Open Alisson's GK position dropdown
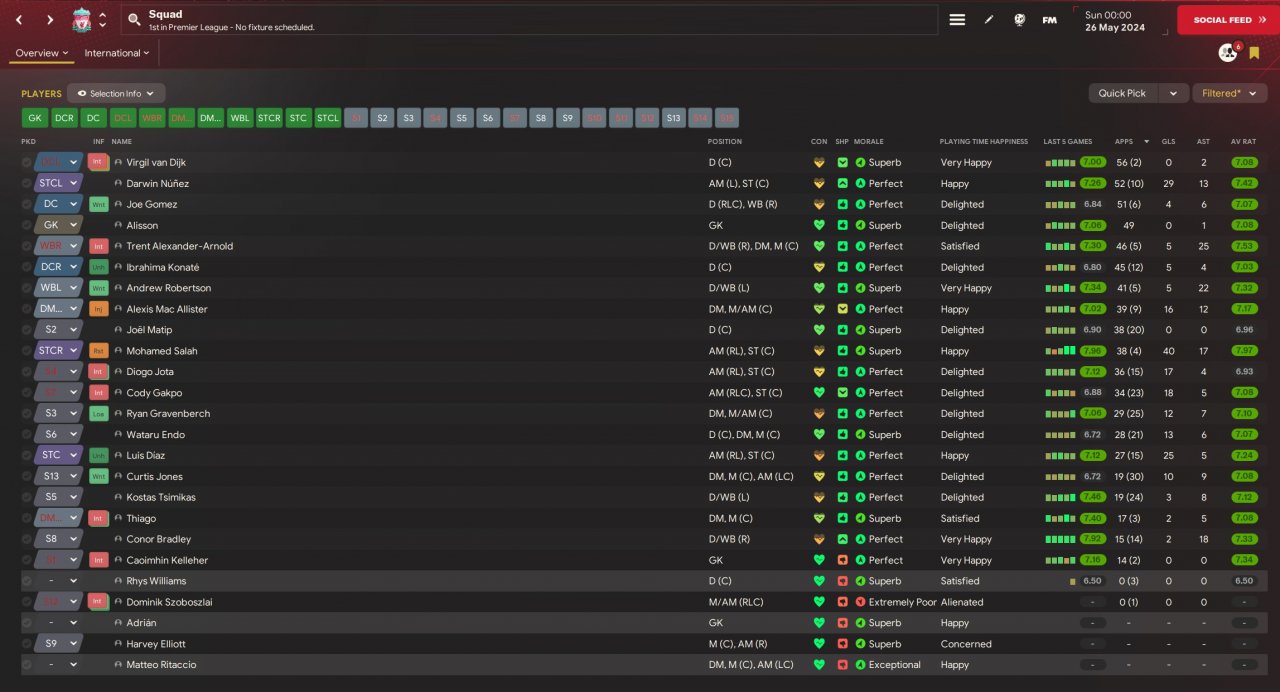The height and width of the screenshot is (692, 1280). click(59, 225)
